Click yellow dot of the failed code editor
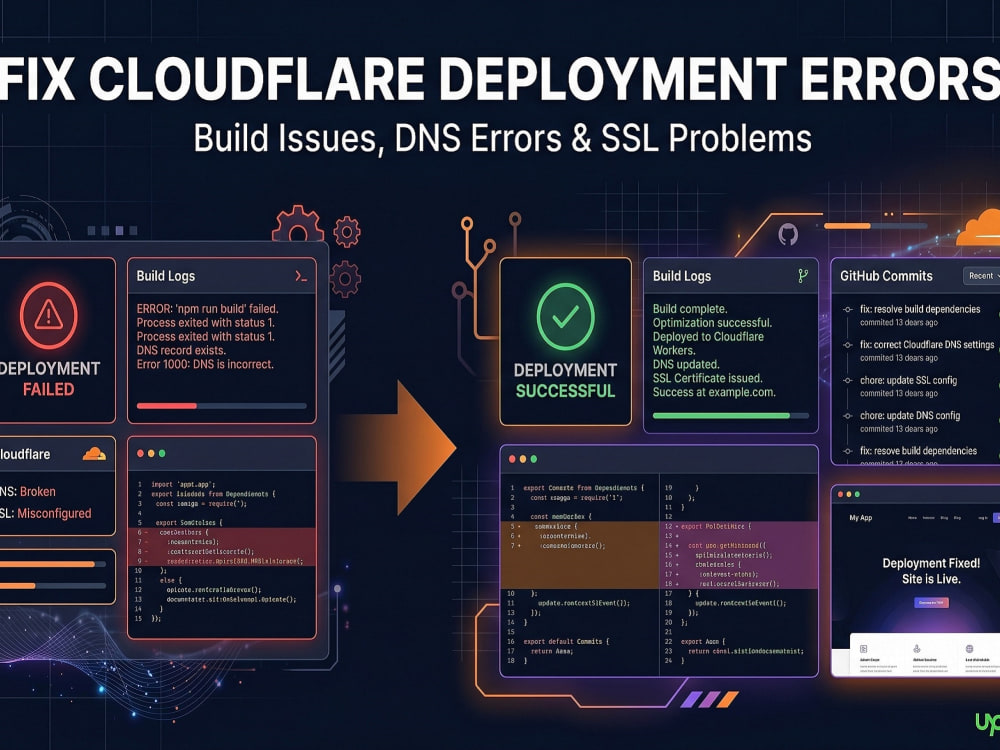The width and height of the screenshot is (1000, 750). pos(151,453)
